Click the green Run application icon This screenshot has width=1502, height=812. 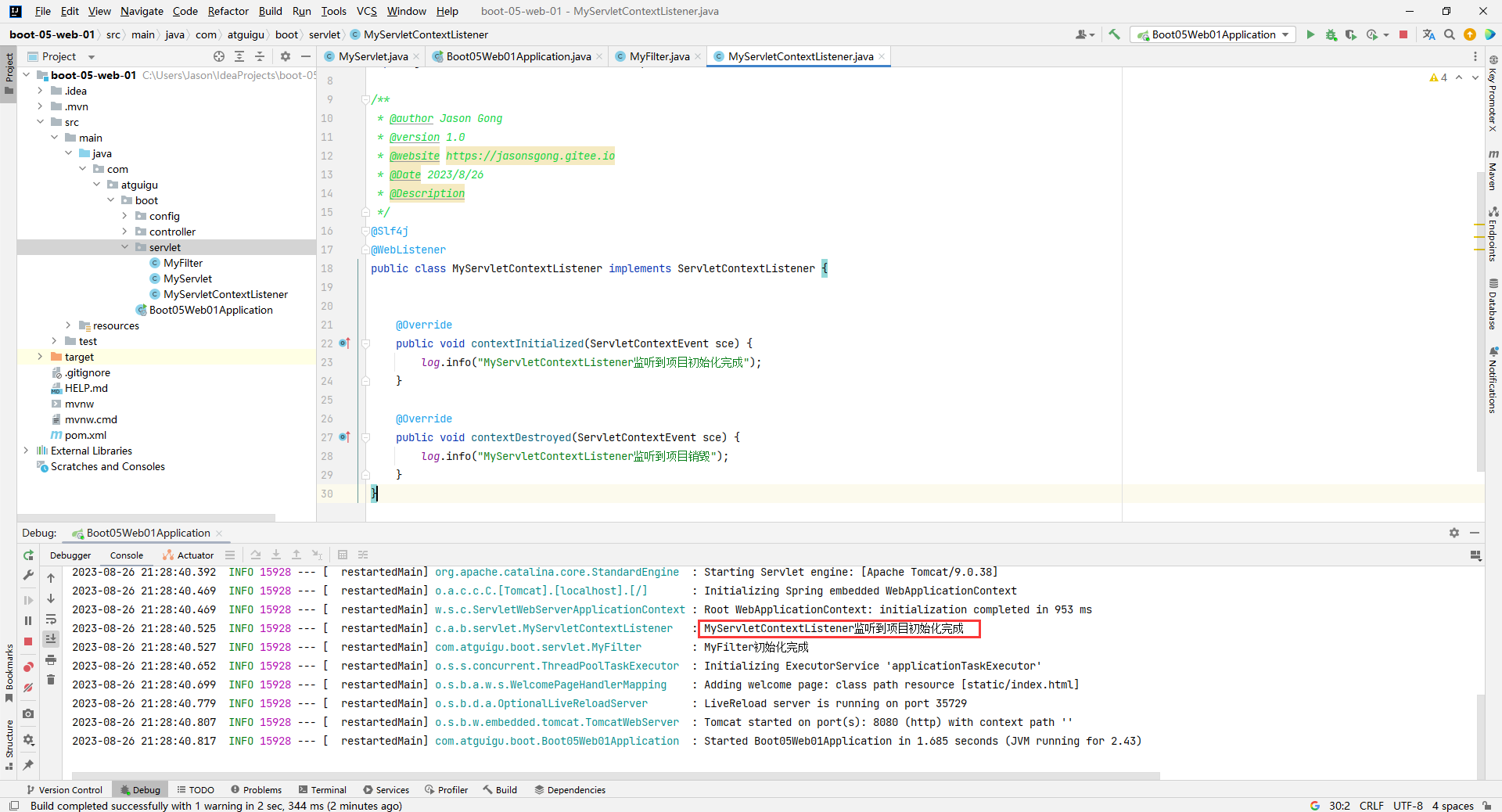1310,34
